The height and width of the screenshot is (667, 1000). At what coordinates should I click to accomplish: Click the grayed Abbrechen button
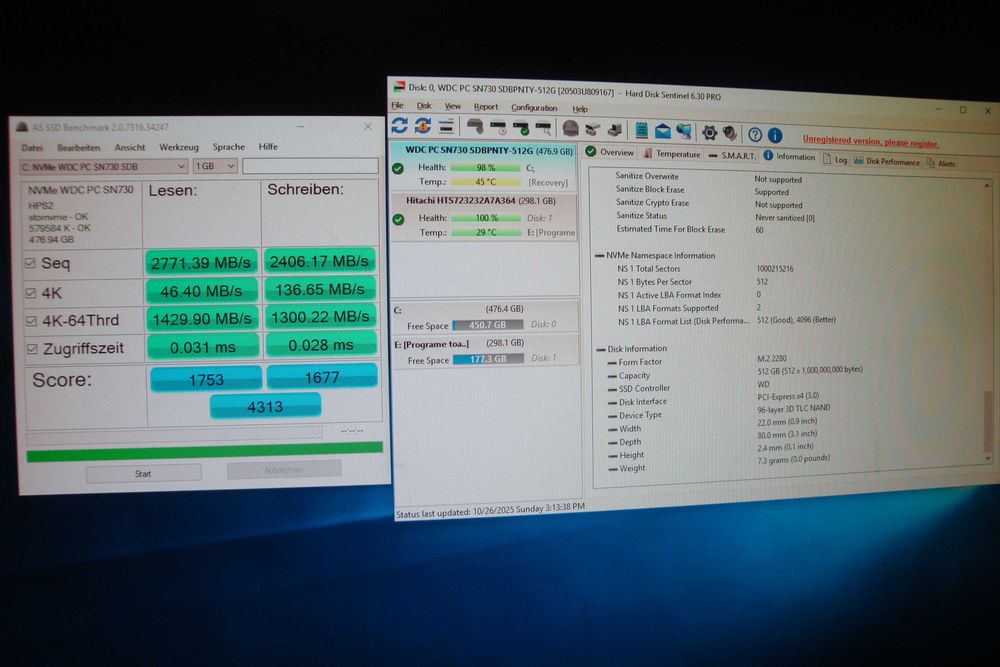click(284, 469)
